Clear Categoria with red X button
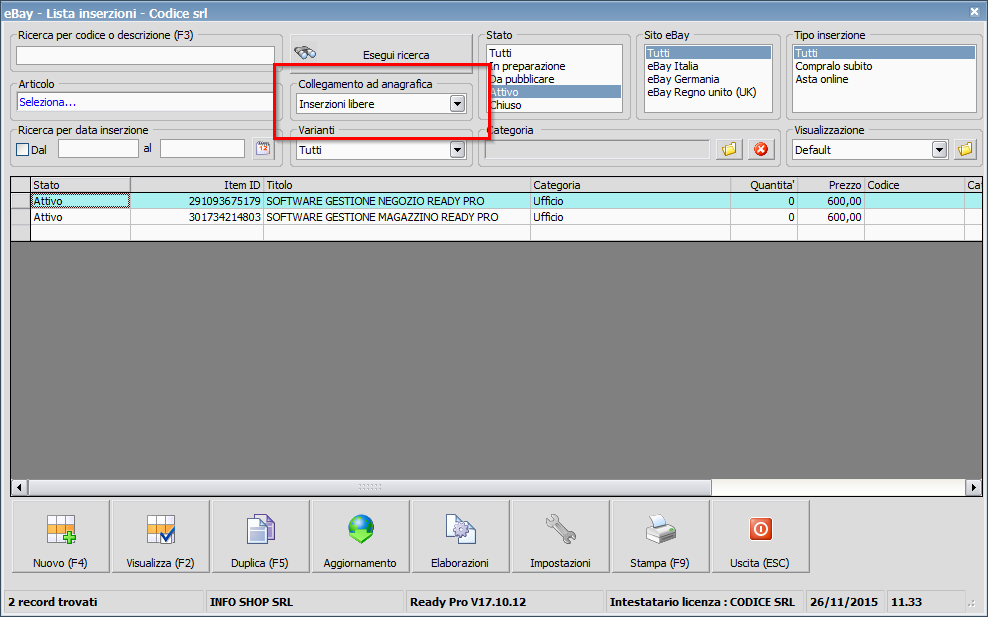 click(761, 149)
